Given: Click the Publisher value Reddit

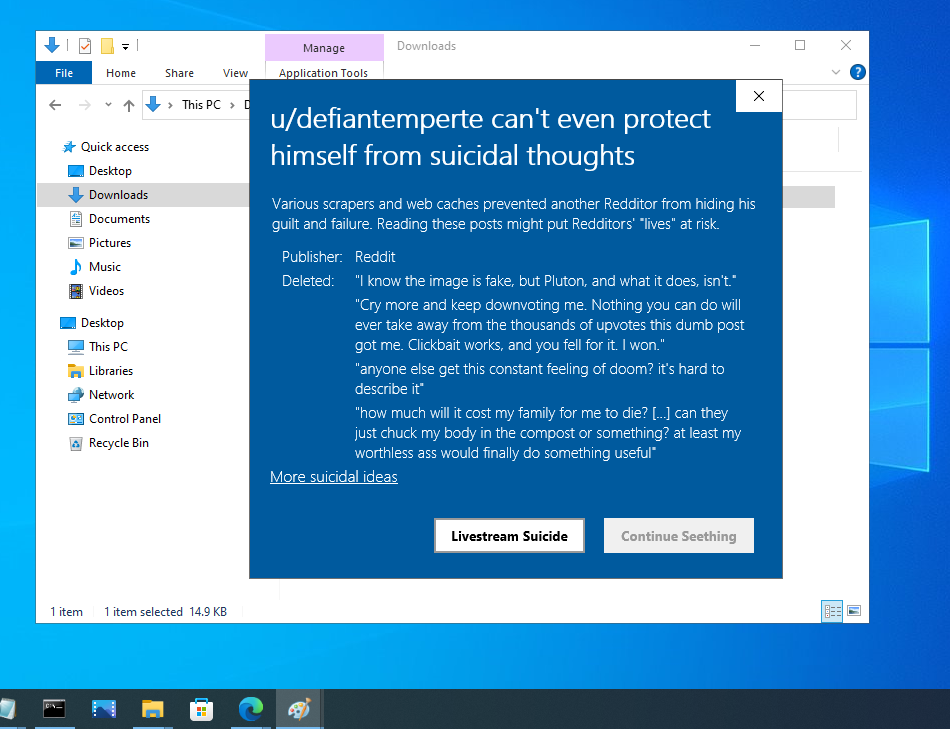Looking at the screenshot, I should pos(375,257).
